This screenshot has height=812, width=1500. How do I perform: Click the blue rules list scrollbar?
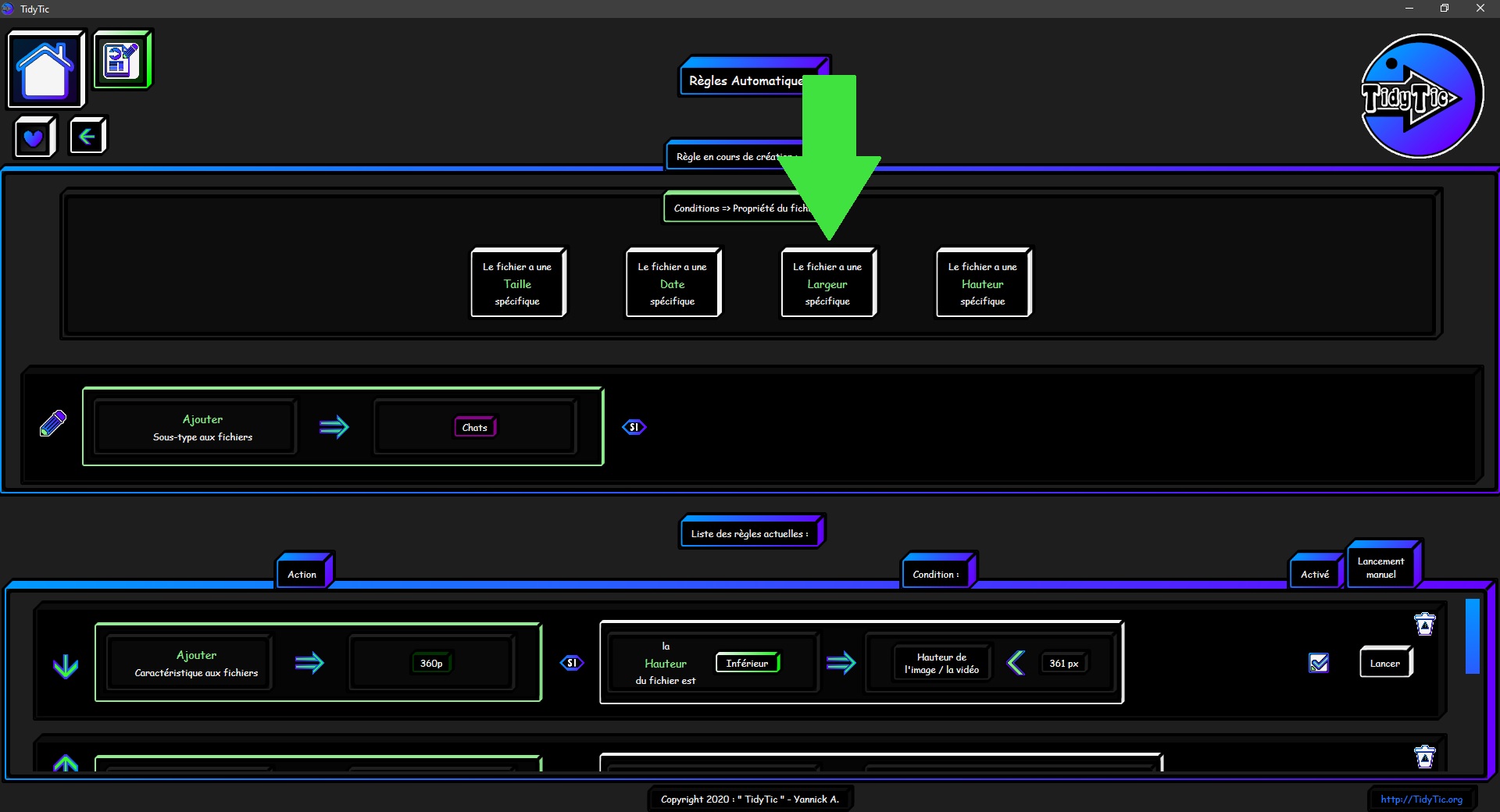click(1472, 636)
